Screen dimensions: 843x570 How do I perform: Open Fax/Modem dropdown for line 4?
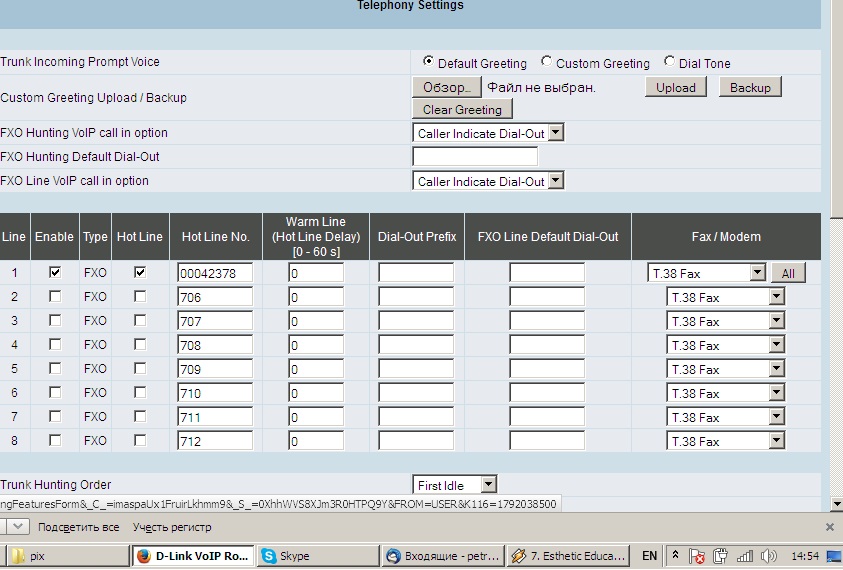[x=725, y=345]
